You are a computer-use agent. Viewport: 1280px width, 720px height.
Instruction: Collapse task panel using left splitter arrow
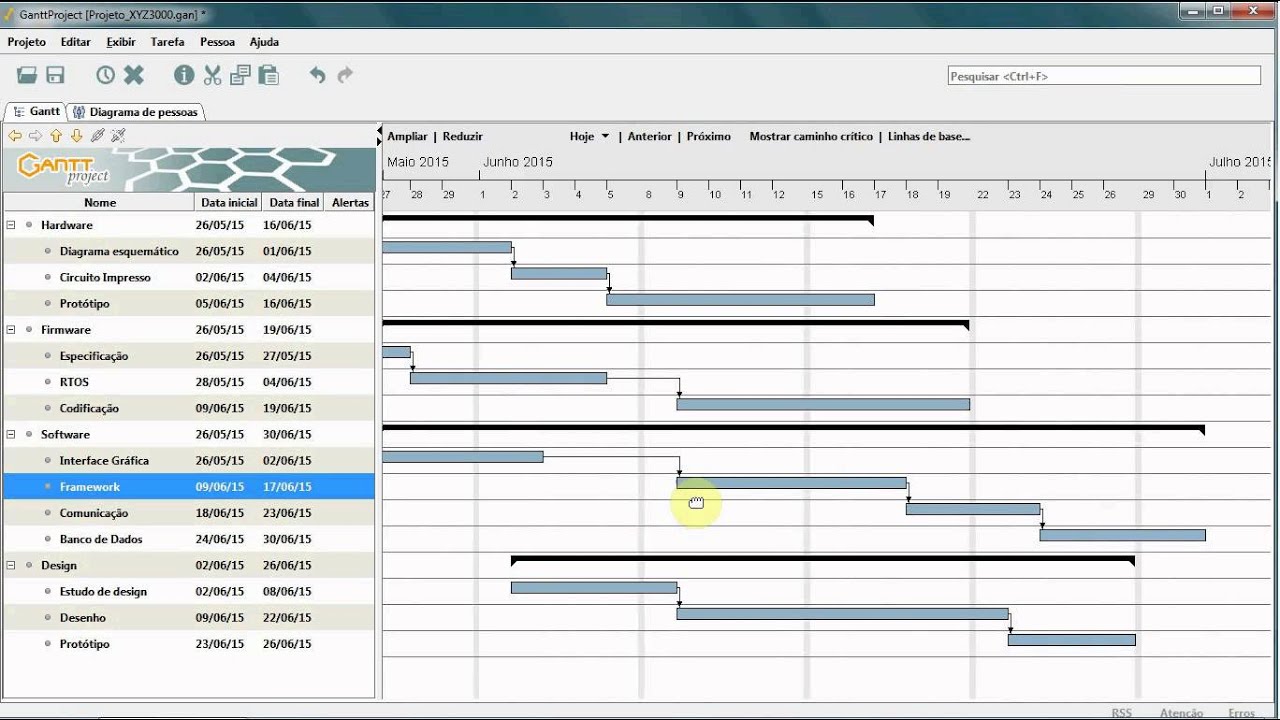pos(379,130)
